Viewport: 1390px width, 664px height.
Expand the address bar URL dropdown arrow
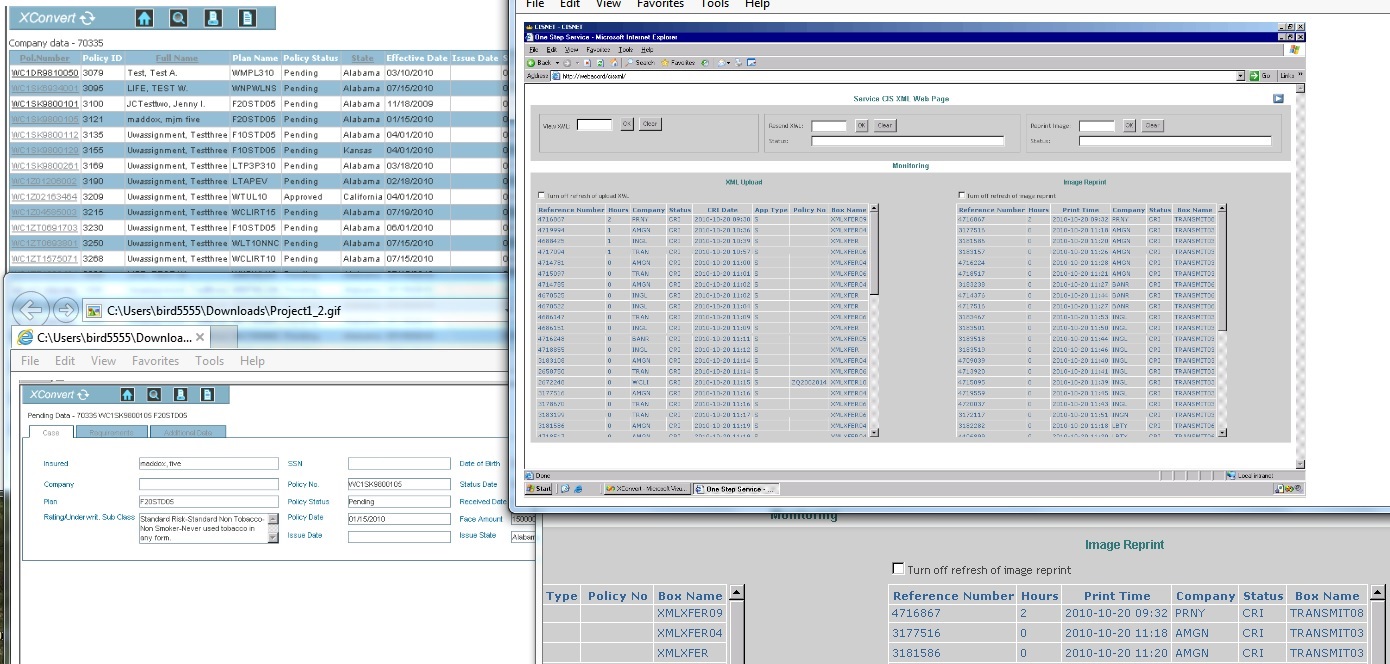tap(1240, 76)
